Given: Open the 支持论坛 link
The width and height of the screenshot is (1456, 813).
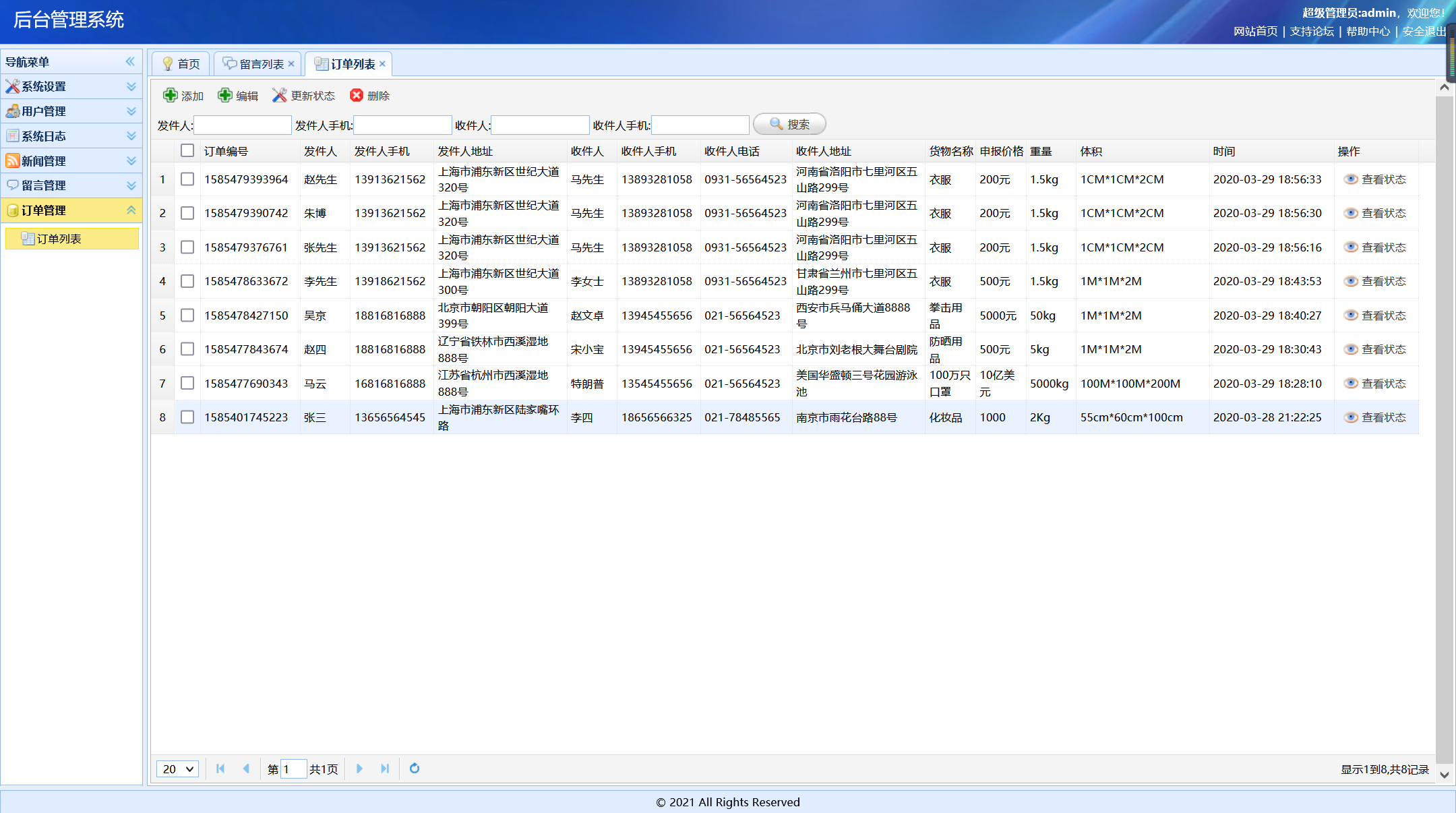Looking at the screenshot, I should [x=1312, y=31].
